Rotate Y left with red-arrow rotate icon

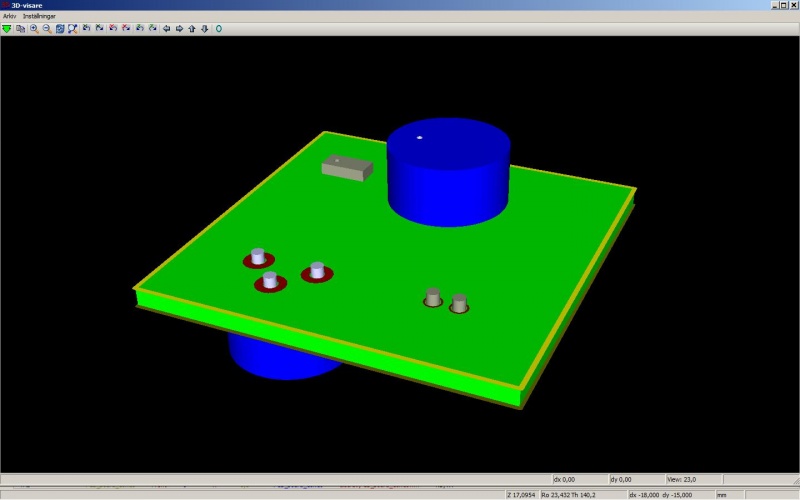[113, 28]
